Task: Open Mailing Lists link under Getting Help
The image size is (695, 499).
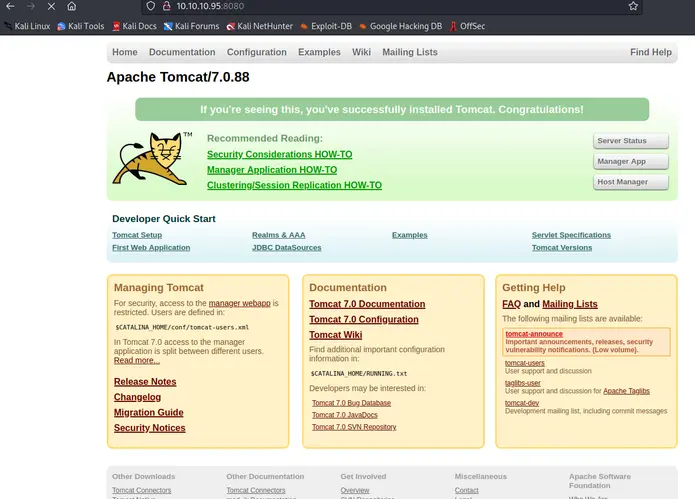Action: (x=570, y=304)
